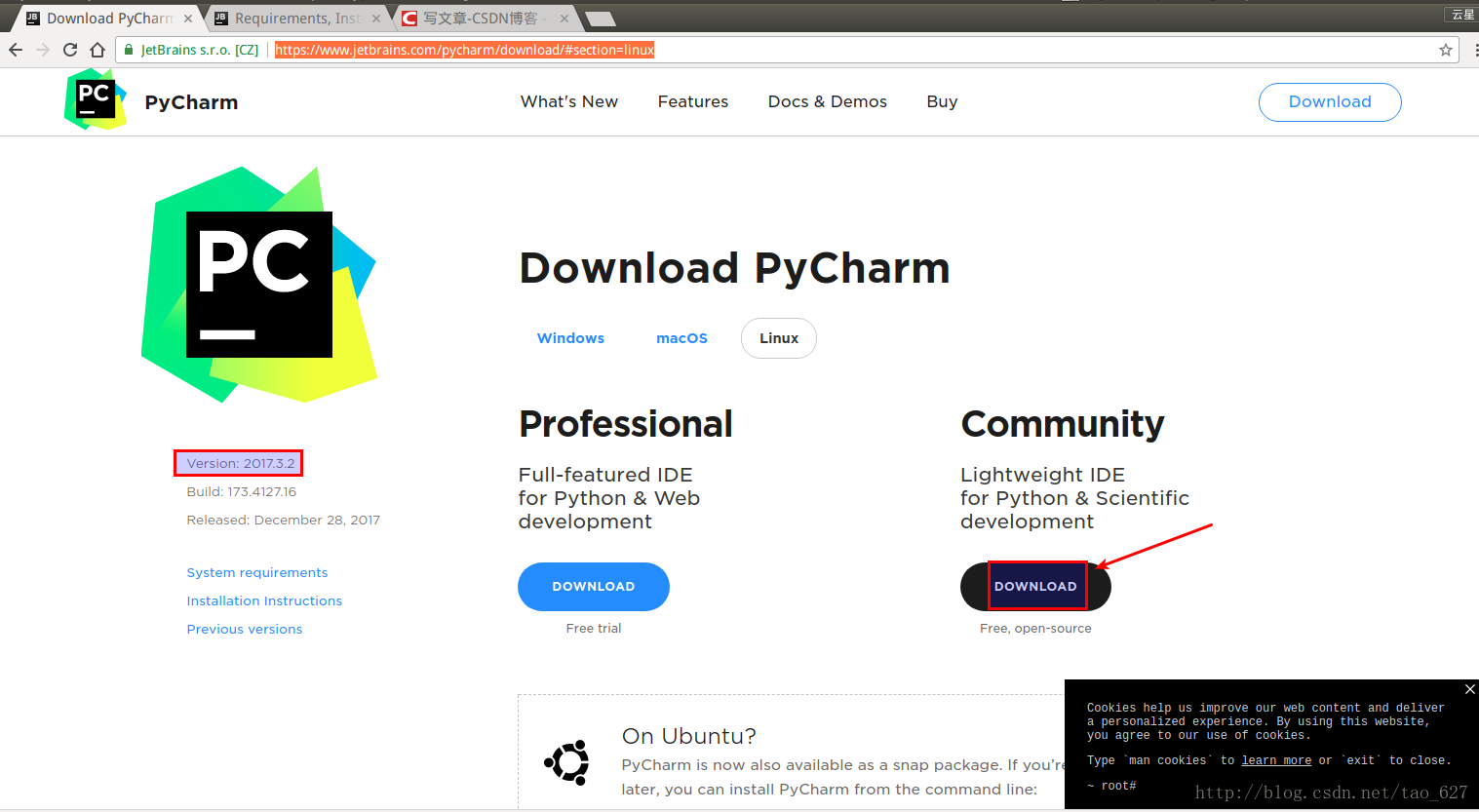This screenshot has width=1479, height=812.
Task: Bookmark the page with the star icon
Action: click(x=1446, y=50)
